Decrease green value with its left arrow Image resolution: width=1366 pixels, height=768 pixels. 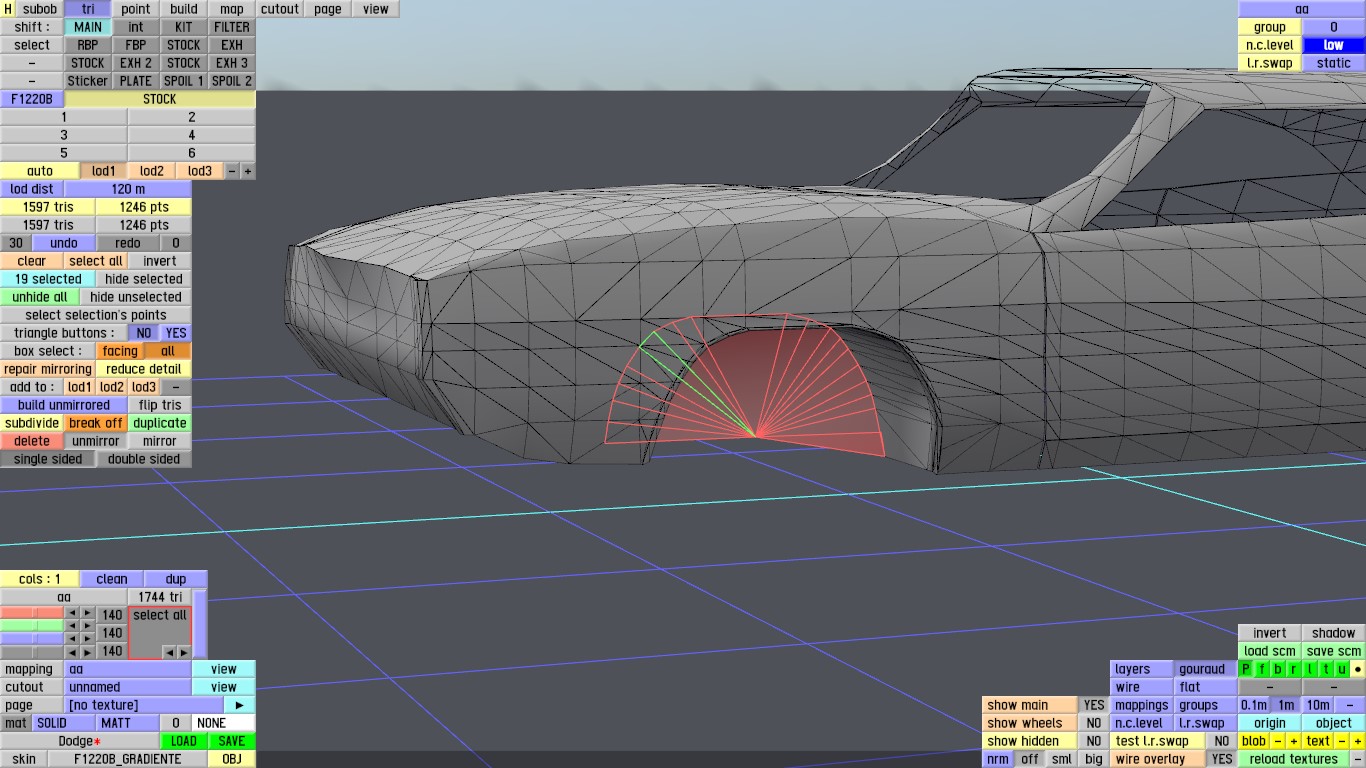click(72, 626)
